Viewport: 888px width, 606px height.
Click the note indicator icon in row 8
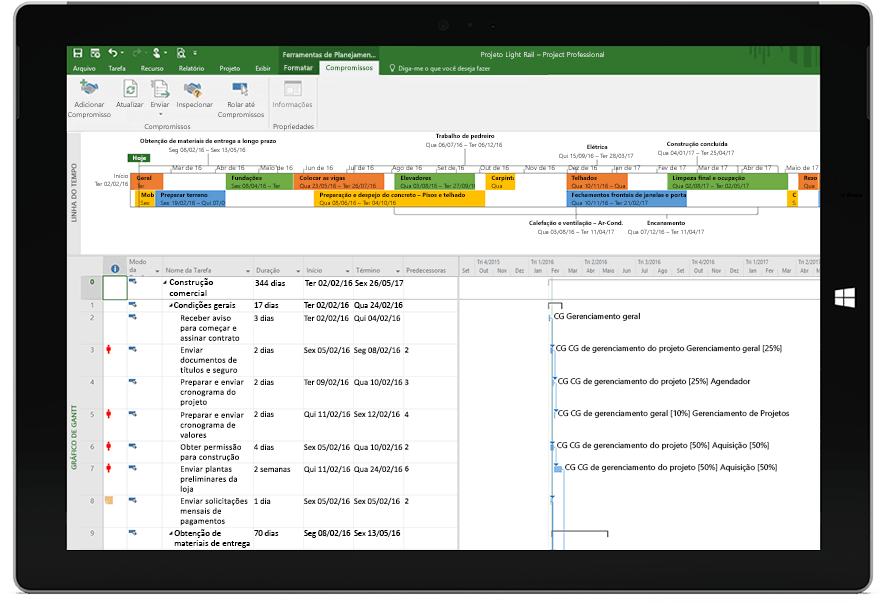point(108,500)
